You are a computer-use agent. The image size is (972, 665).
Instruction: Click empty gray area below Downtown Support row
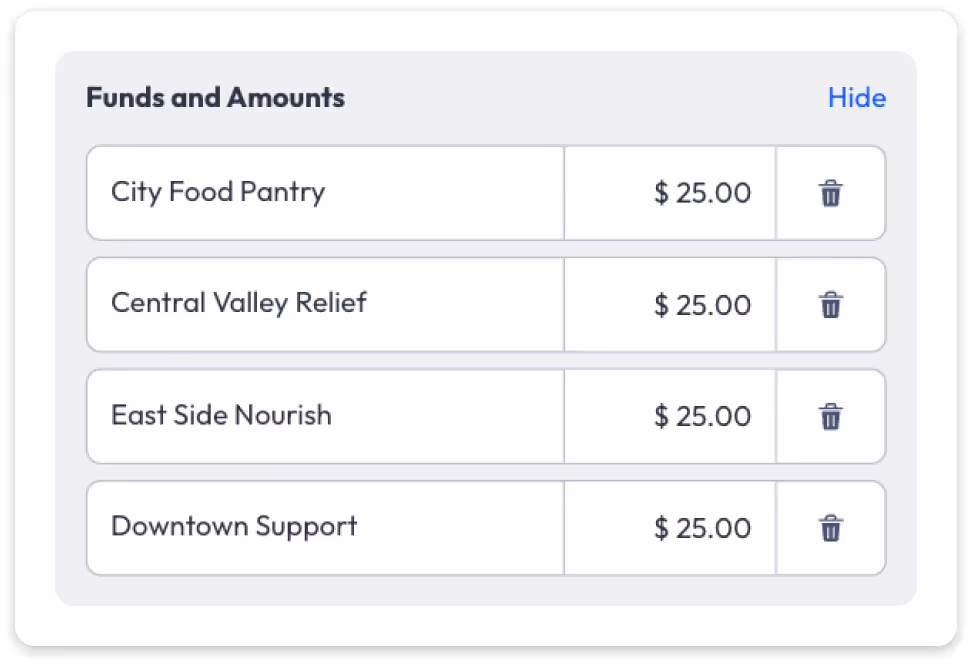point(485,590)
